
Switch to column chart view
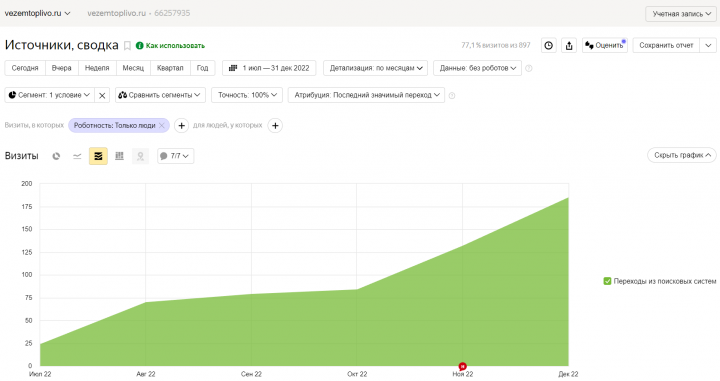pos(119,156)
